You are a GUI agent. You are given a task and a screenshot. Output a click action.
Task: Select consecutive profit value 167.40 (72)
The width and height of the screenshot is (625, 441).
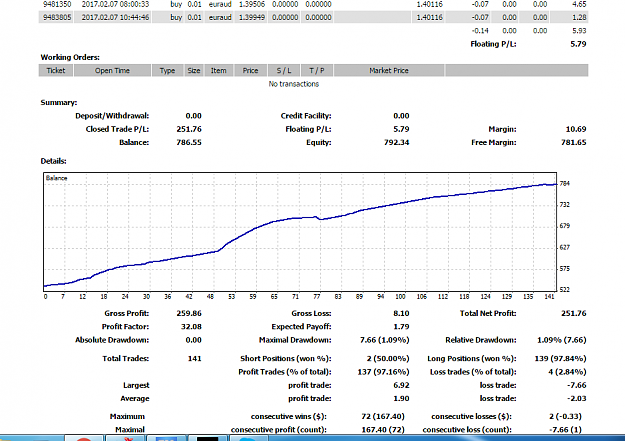pyautogui.click(x=383, y=430)
